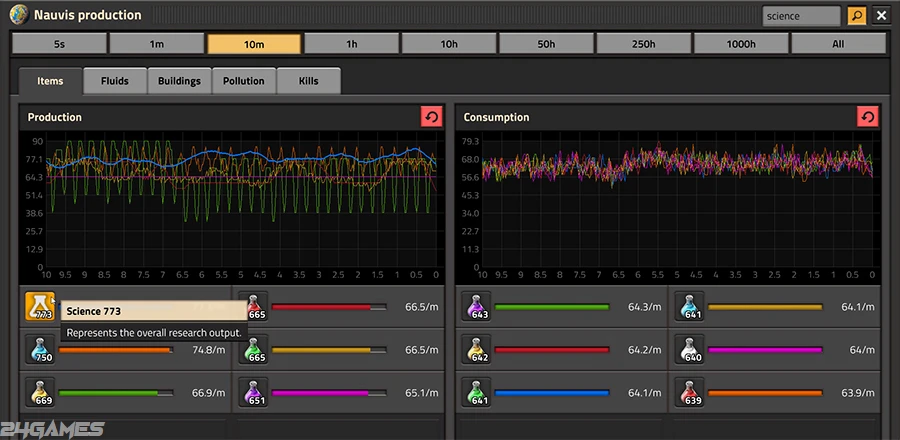Image resolution: width=900 pixels, height=440 pixels.
Task: Click the magenta bar beside consumption pack 640
Action: 765,350
